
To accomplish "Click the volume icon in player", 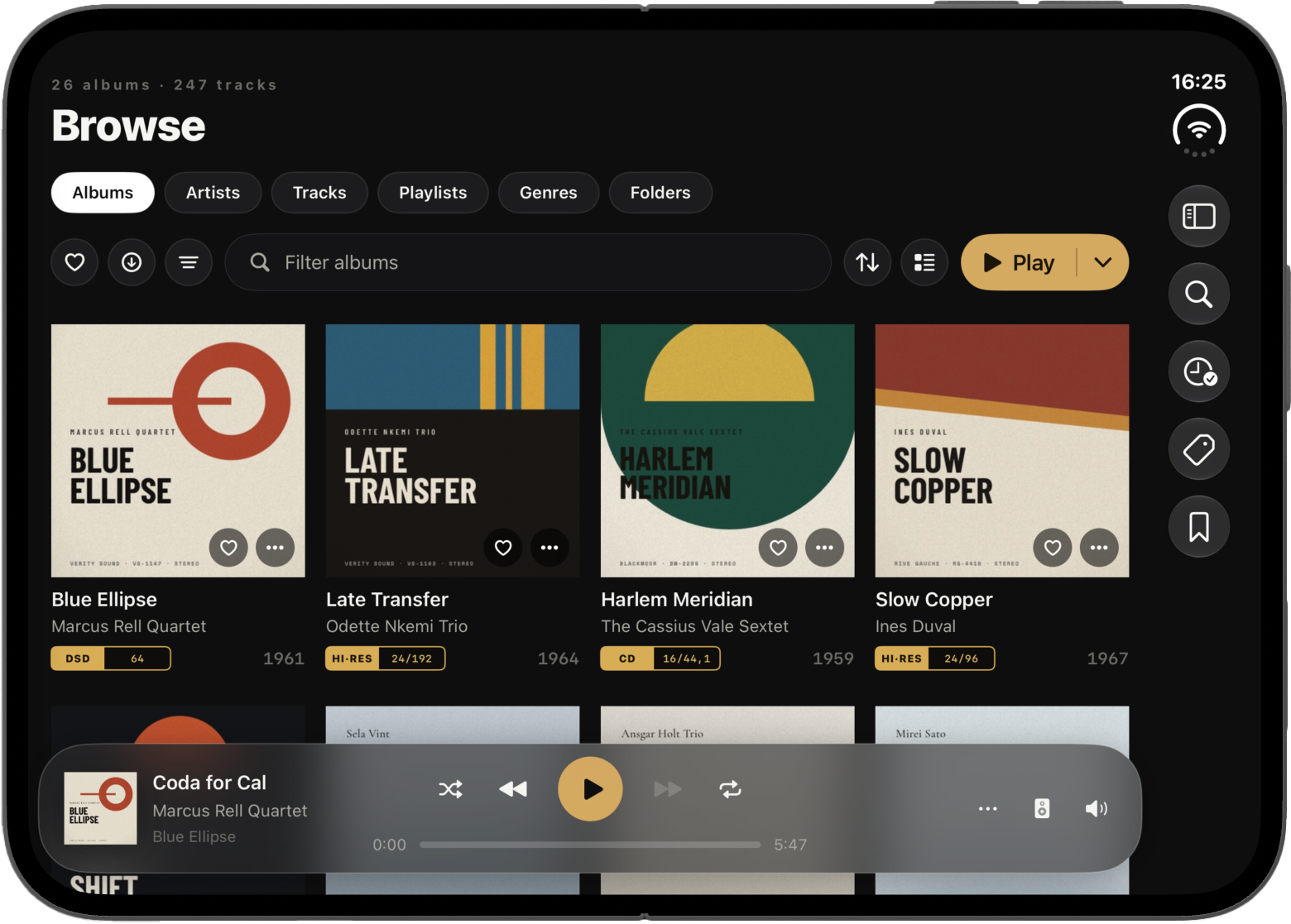I will (x=1096, y=808).
